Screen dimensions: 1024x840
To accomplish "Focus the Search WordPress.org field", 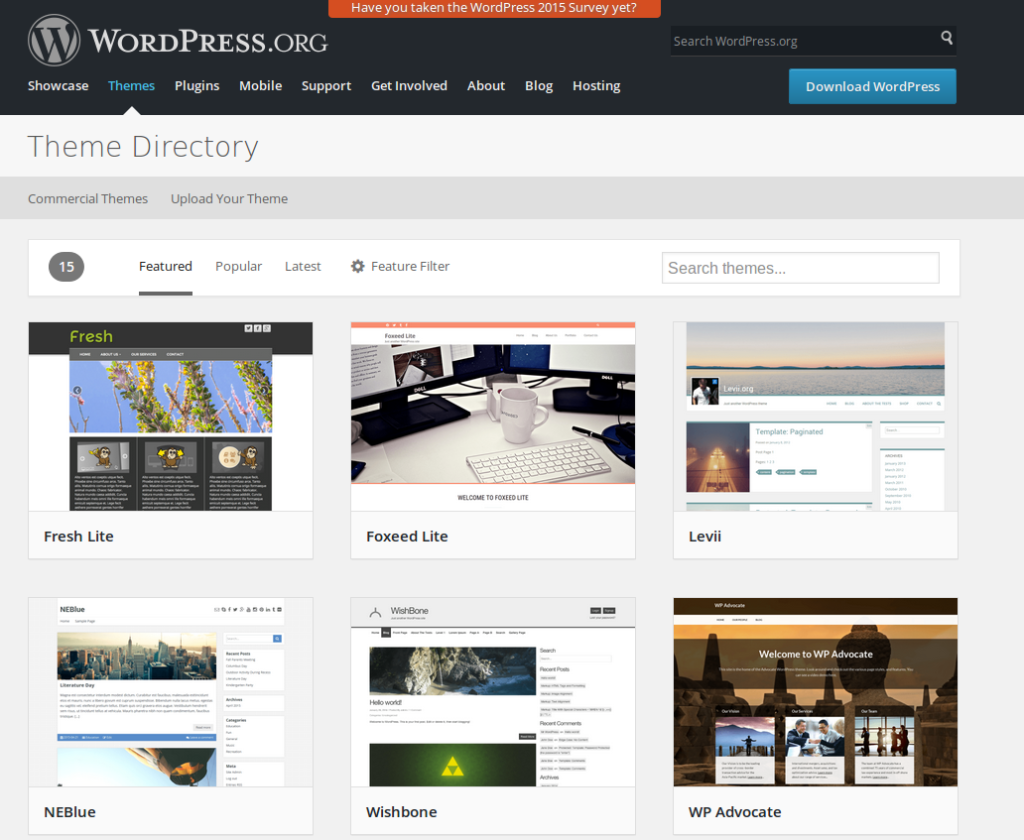I will (x=800, y=41).
